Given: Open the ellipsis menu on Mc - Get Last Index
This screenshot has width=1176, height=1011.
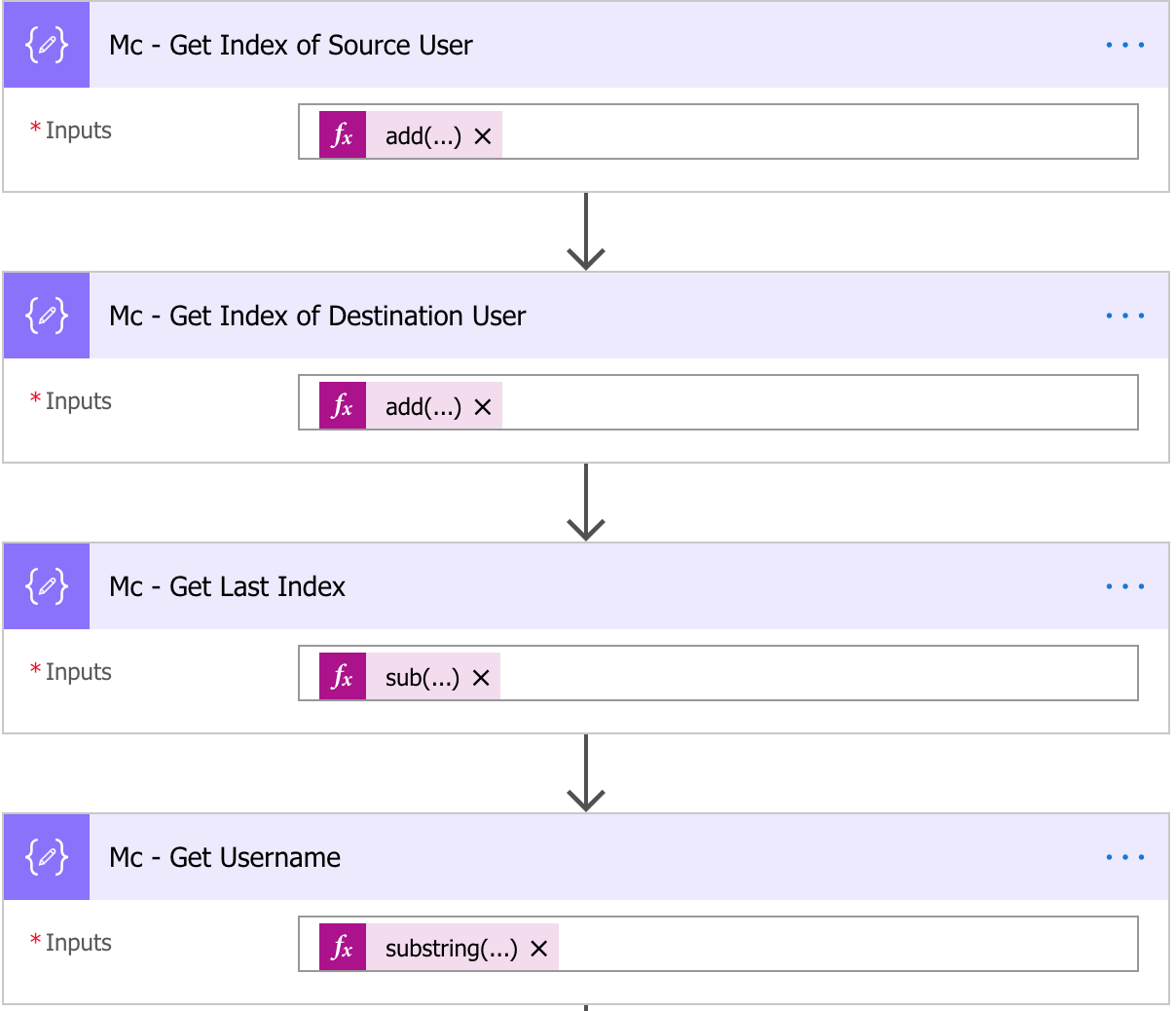Looking at the screenshot, I should [x=1125, y=585].
